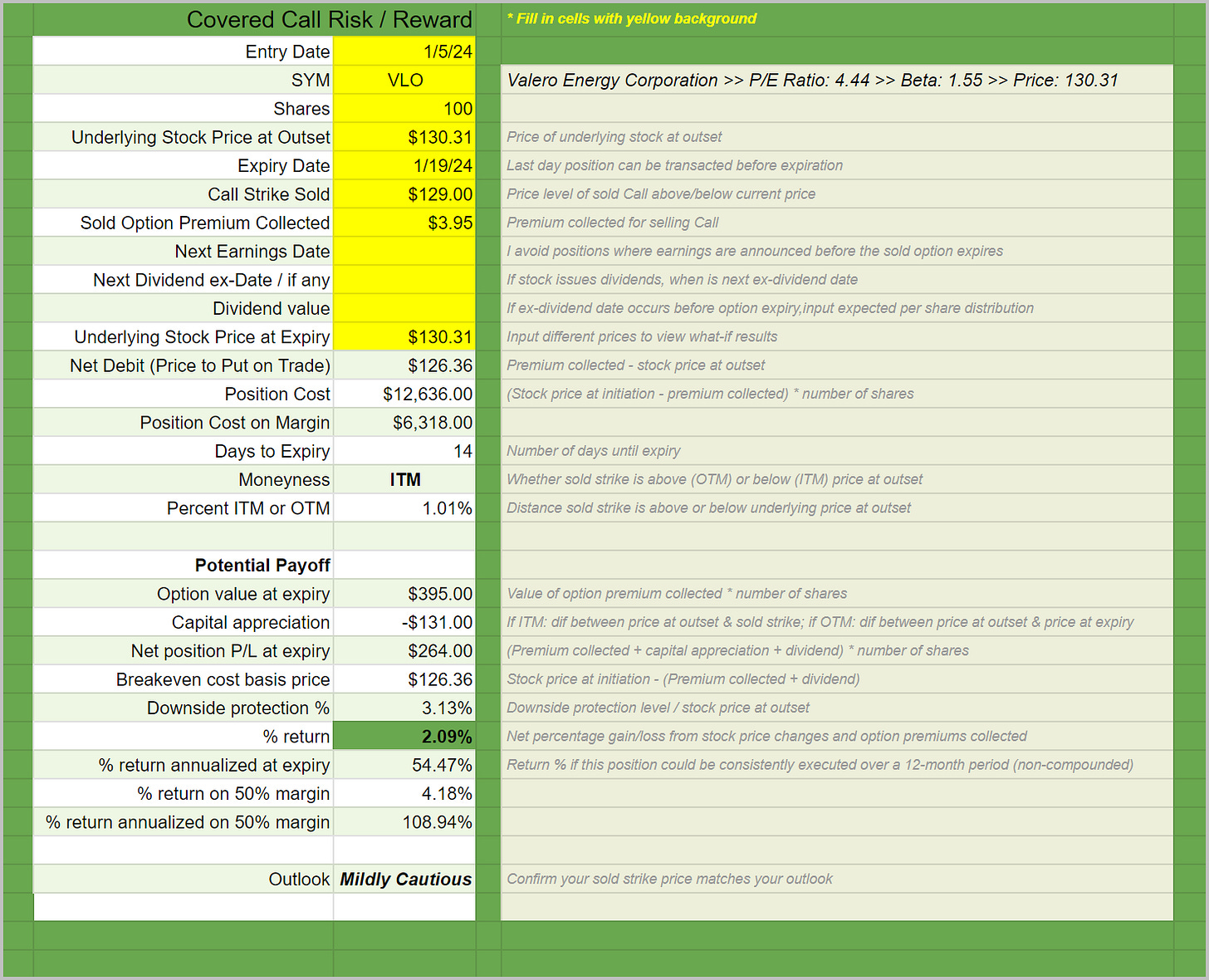Click note 'Premium collected for selling Call'
This screenshot has height=980, width=1209.
pyautogui.click(x=613, y=223)
